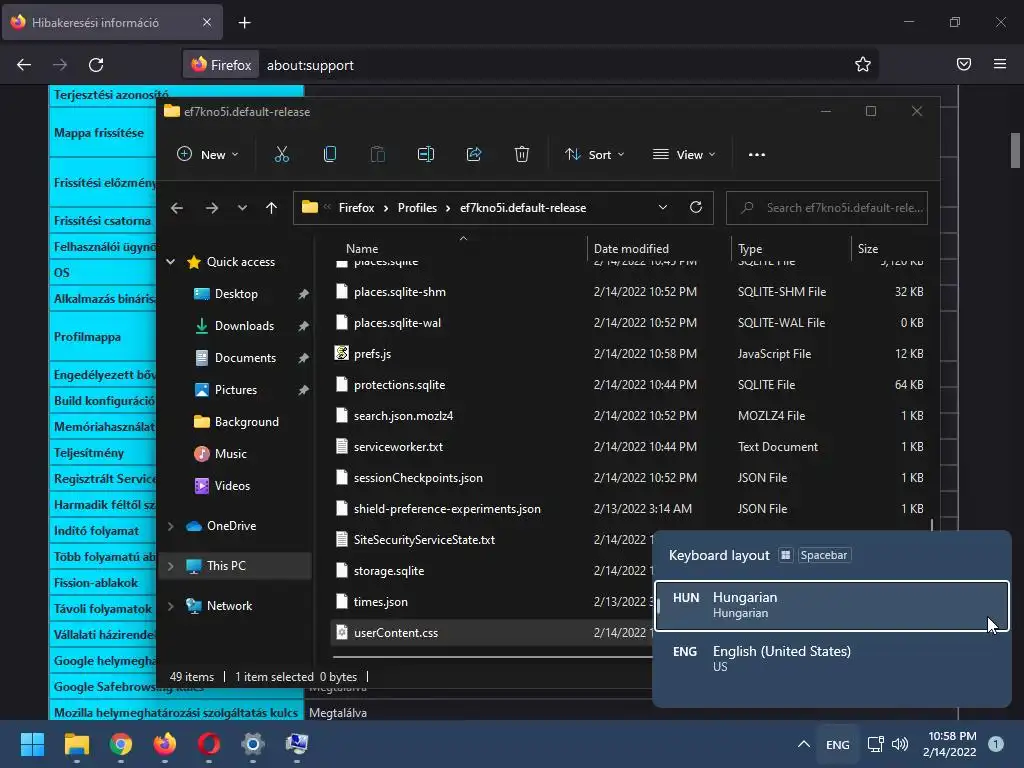1024x768 pixels.
Task: Click the network icon in system tray
Action: (x=875, y=744)
